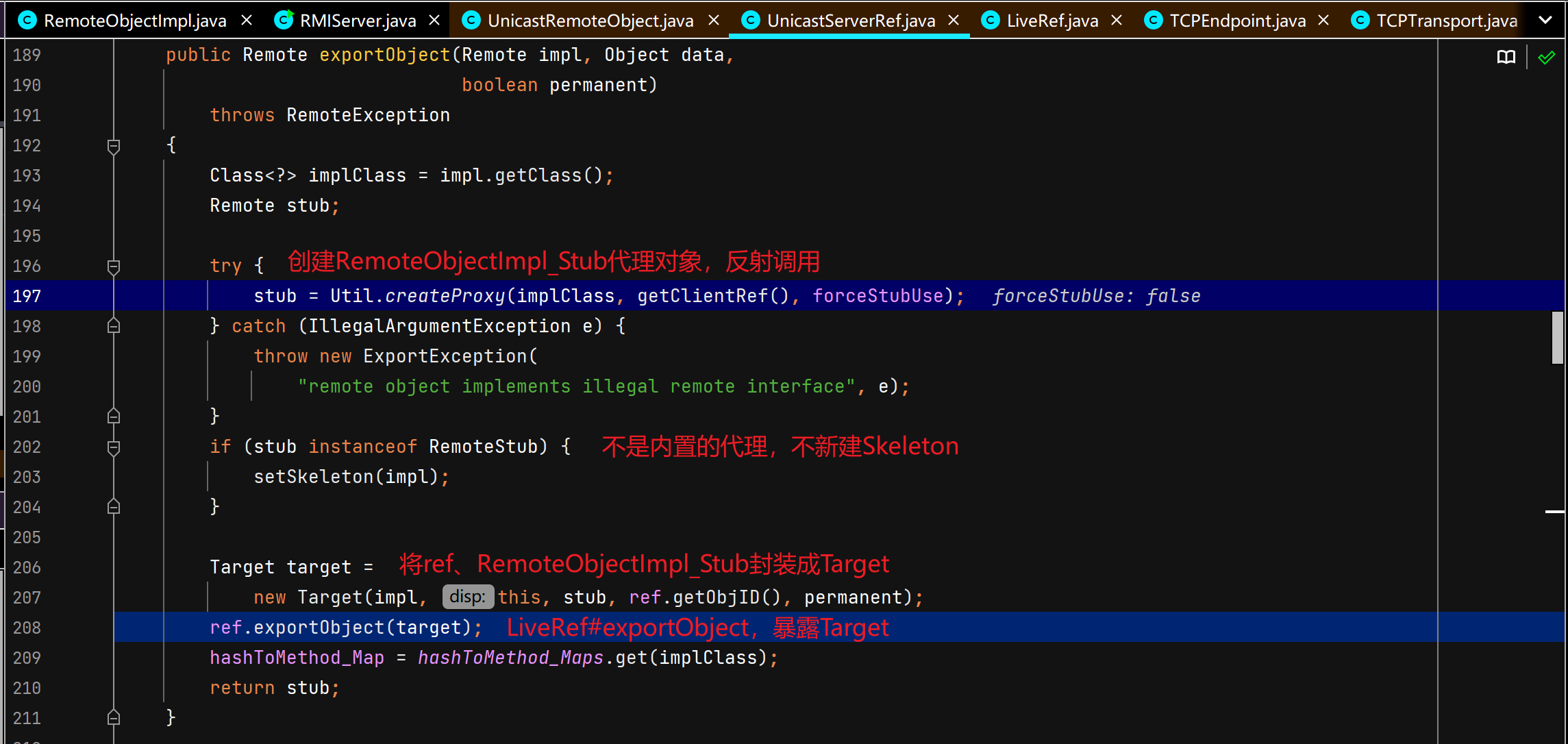
Task: Close the RemoteObjectImpl.java tab
Action: click(x=247, y=21)
